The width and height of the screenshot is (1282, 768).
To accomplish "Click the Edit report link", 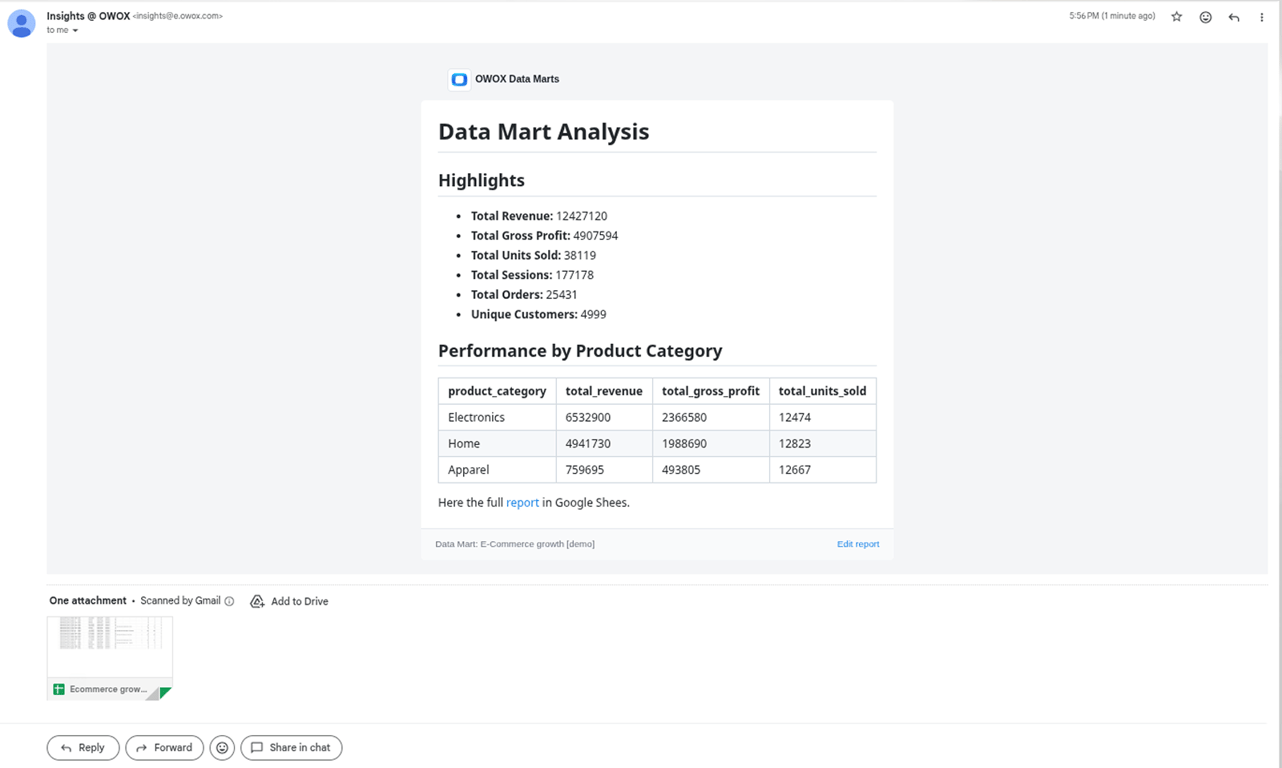I will (857, 543).
